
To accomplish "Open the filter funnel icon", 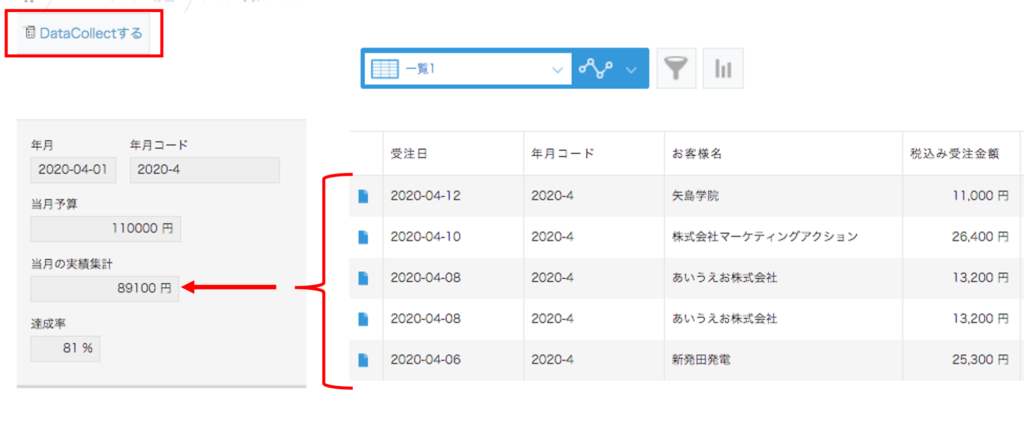I will click(677, 68).
